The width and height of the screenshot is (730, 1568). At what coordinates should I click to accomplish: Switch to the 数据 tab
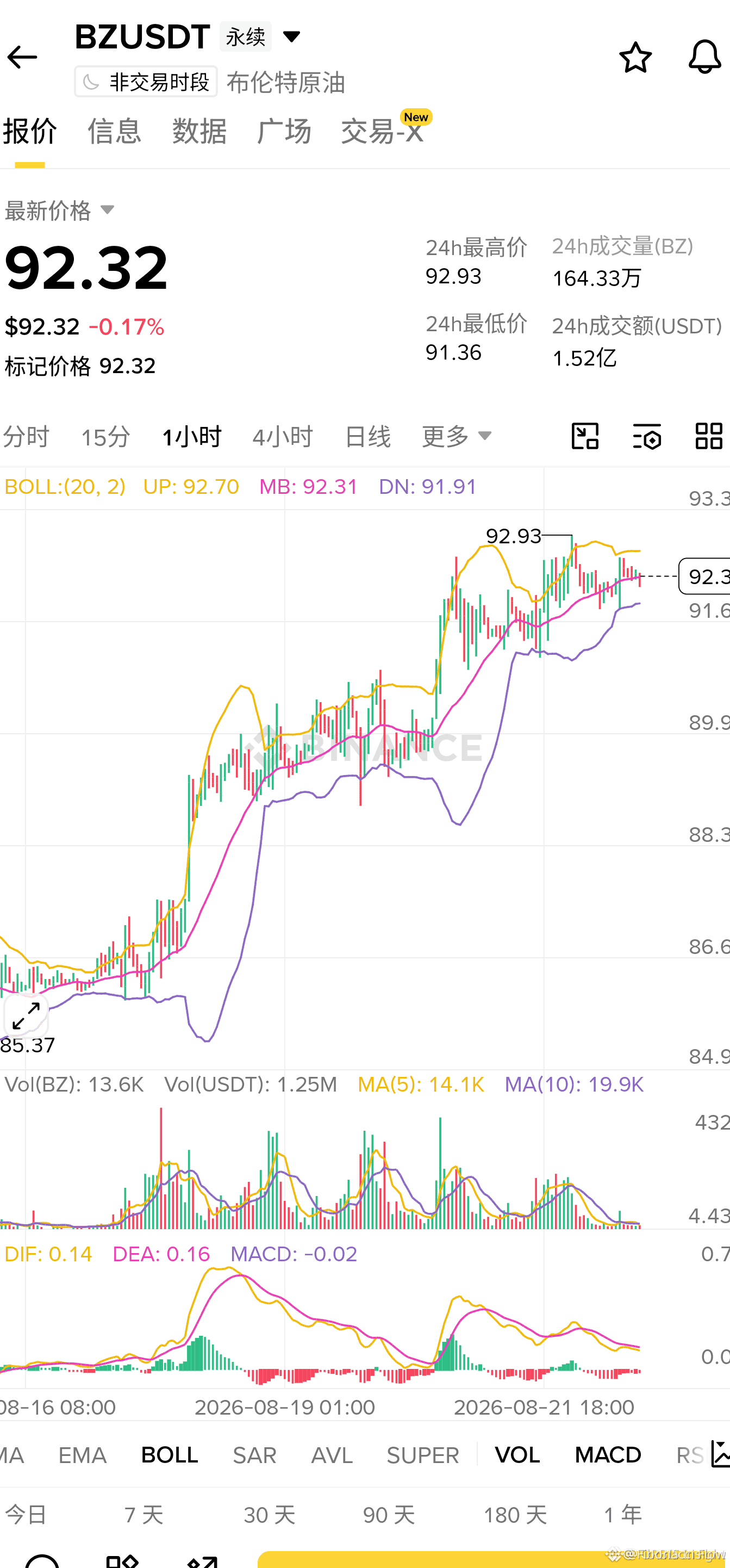tap(199, 132)
